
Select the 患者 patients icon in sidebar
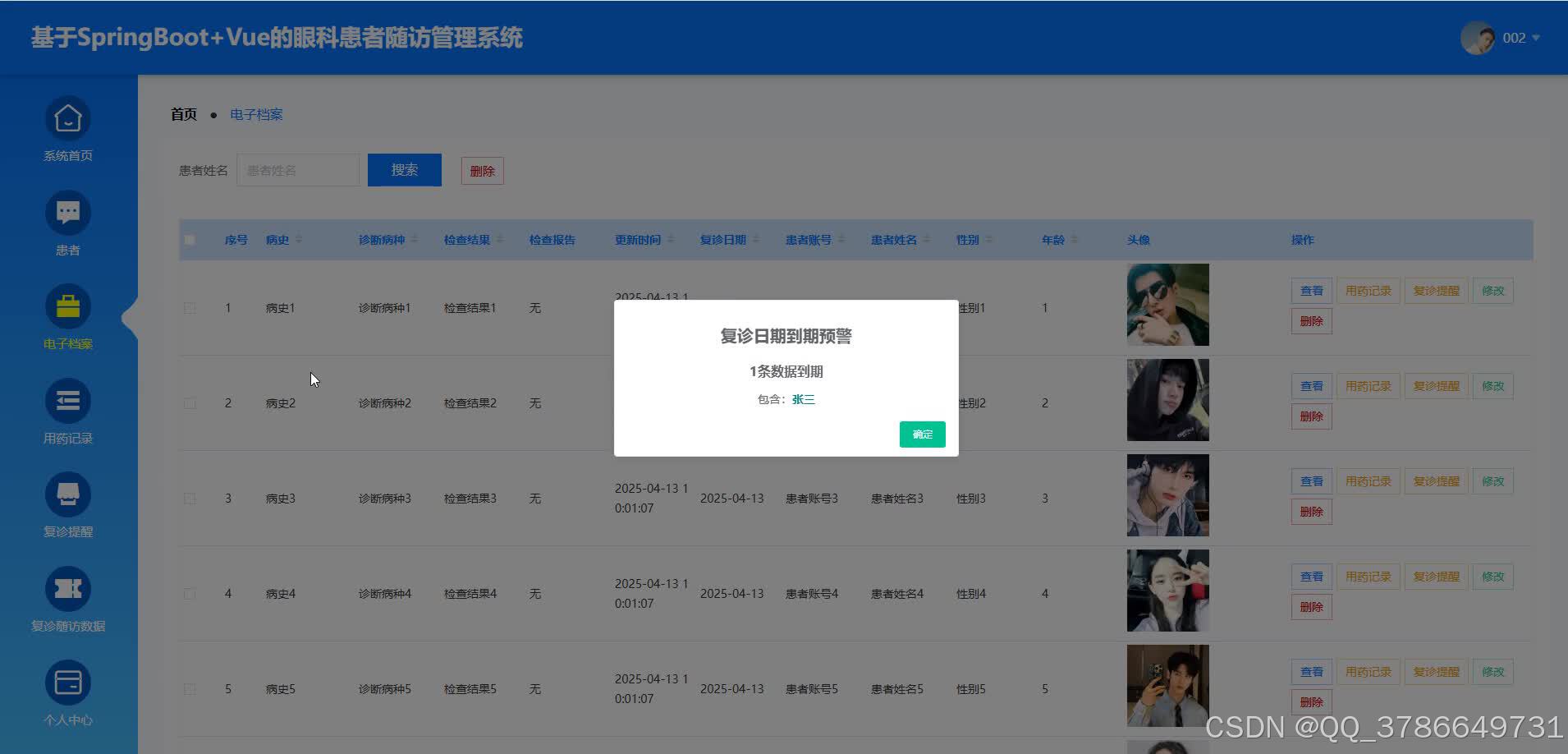67,213
